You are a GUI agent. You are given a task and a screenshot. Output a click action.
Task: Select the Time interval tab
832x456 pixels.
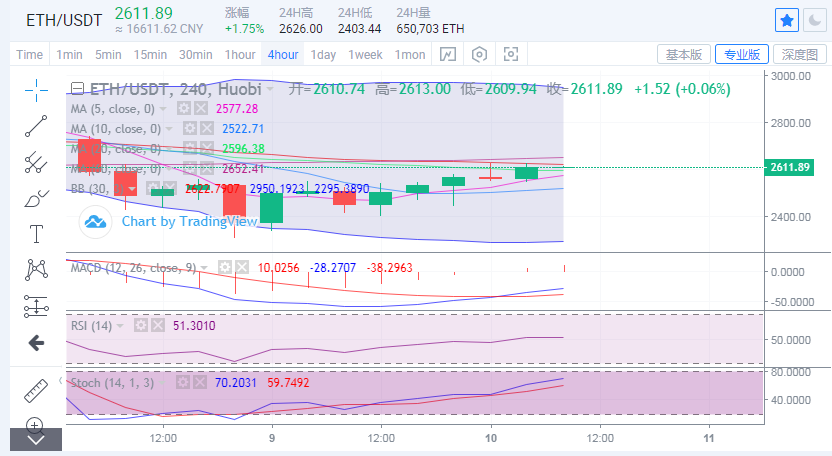[29, 55]
